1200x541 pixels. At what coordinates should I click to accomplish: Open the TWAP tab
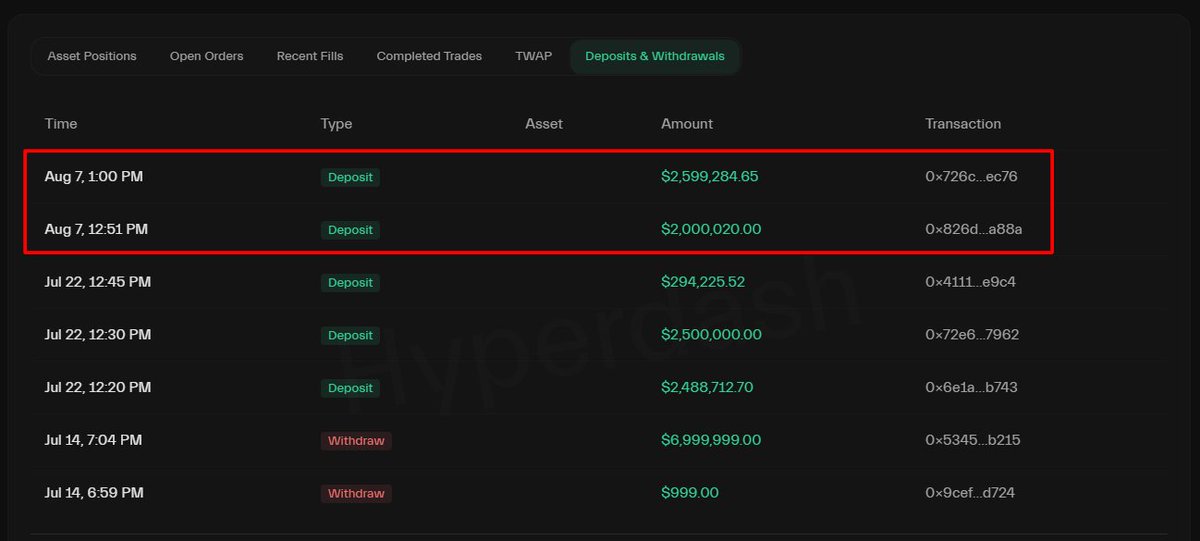533,56
